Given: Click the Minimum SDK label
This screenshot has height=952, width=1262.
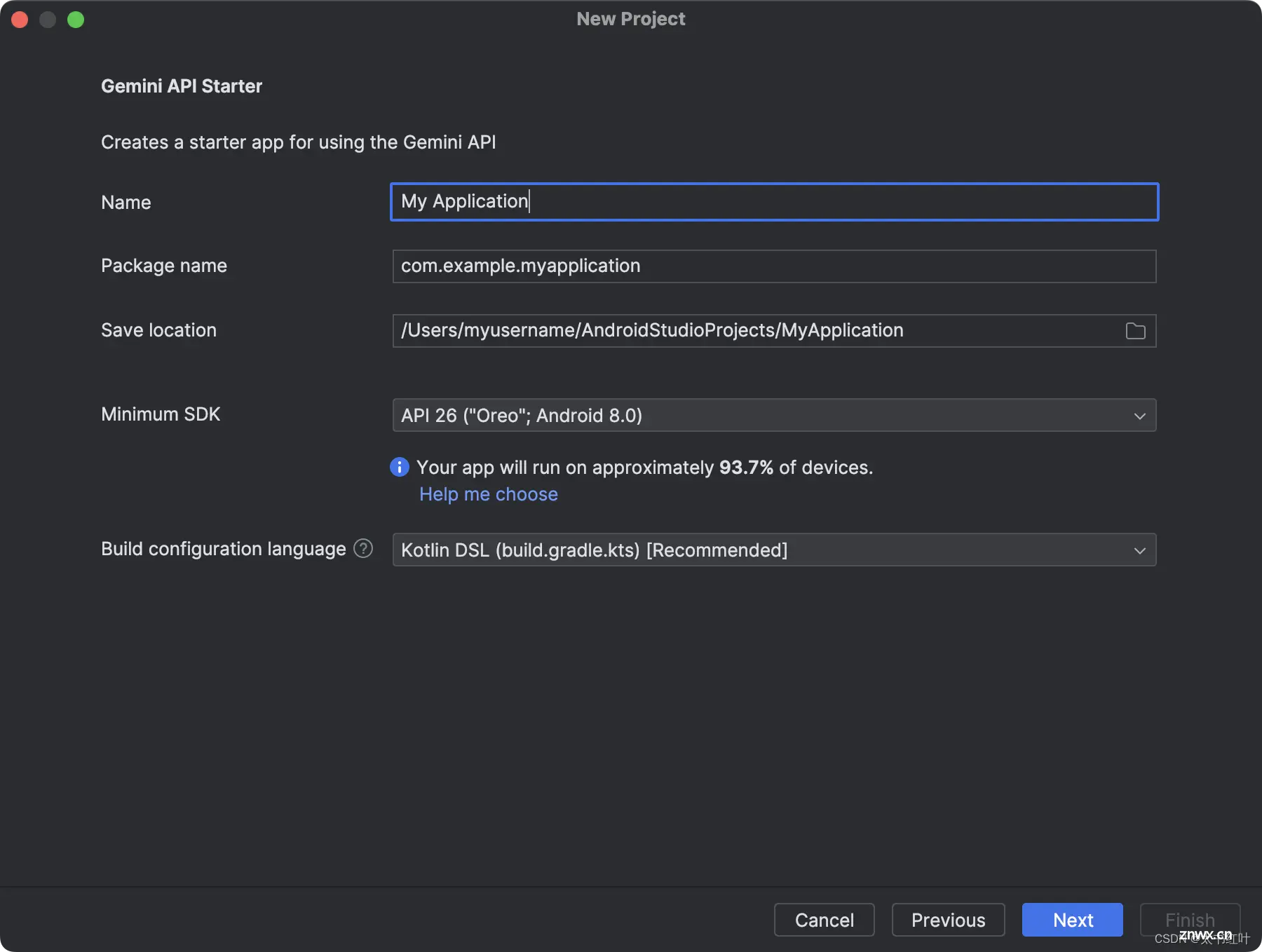Looking at the screenshot, I should (161, 414).
